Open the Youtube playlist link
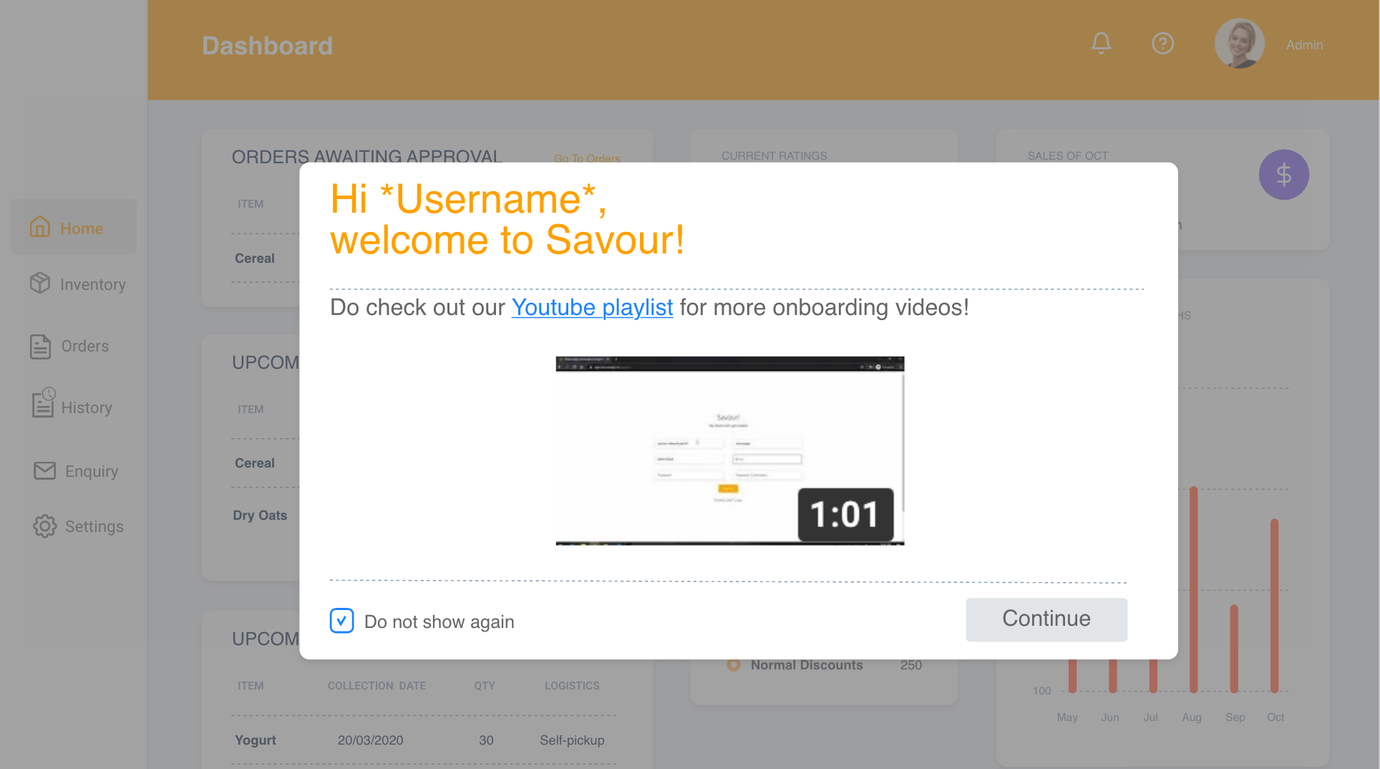 pos(592,307)
